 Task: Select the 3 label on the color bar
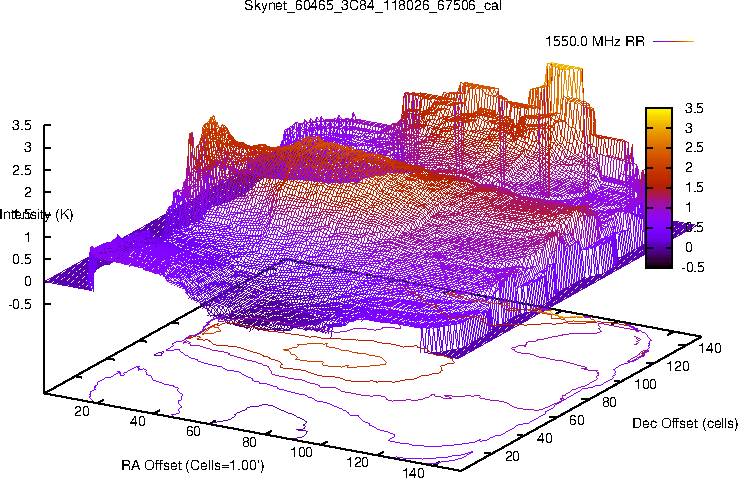click(689, 128)
